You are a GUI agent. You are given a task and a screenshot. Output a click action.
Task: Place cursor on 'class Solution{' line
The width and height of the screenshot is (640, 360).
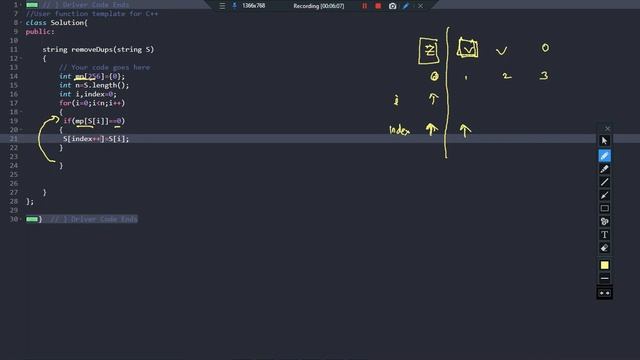coord(57,22)
